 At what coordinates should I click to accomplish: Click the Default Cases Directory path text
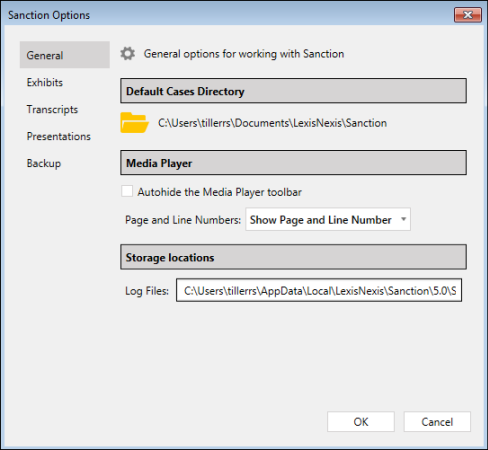(x=272, y=123)
